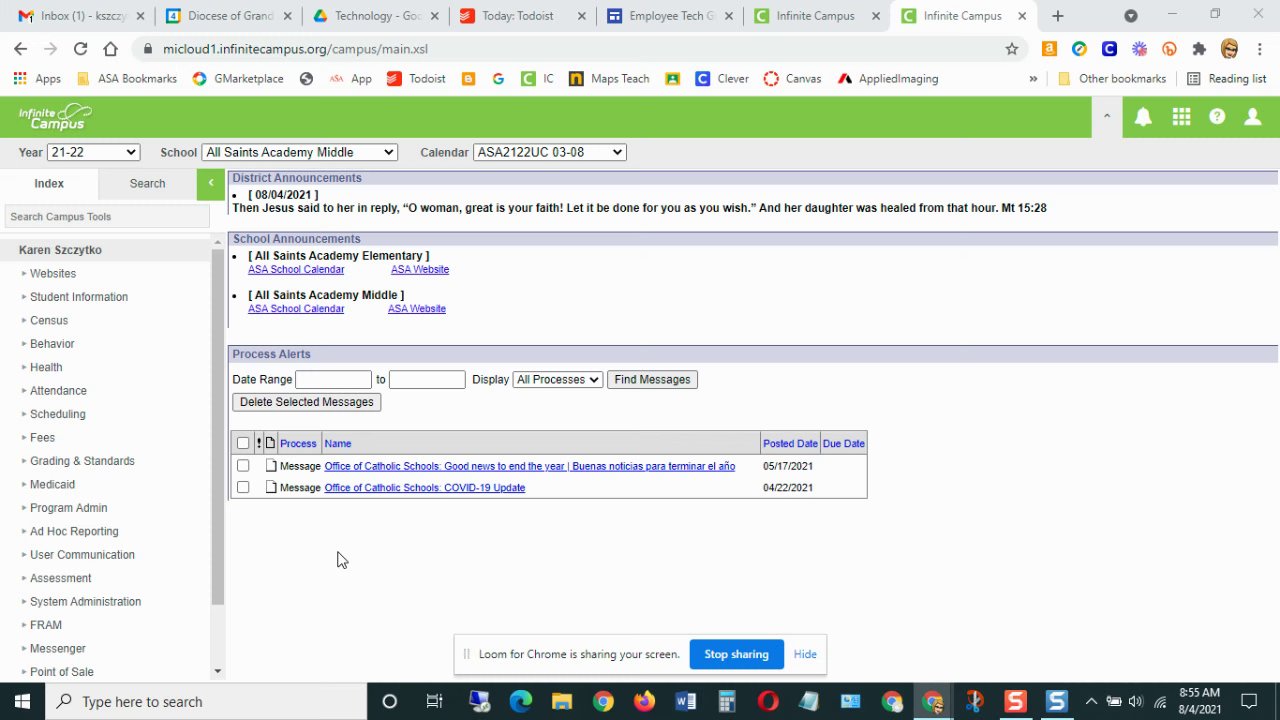
Task: Hide the Loom sharing bar
Action: click(x=805, y=654)
